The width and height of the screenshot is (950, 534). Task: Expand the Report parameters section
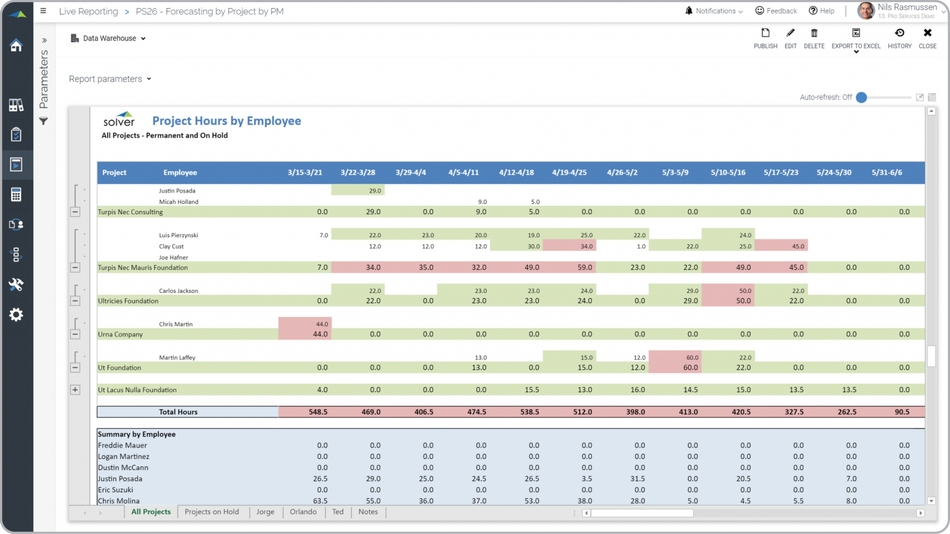[x=110, y=79]
